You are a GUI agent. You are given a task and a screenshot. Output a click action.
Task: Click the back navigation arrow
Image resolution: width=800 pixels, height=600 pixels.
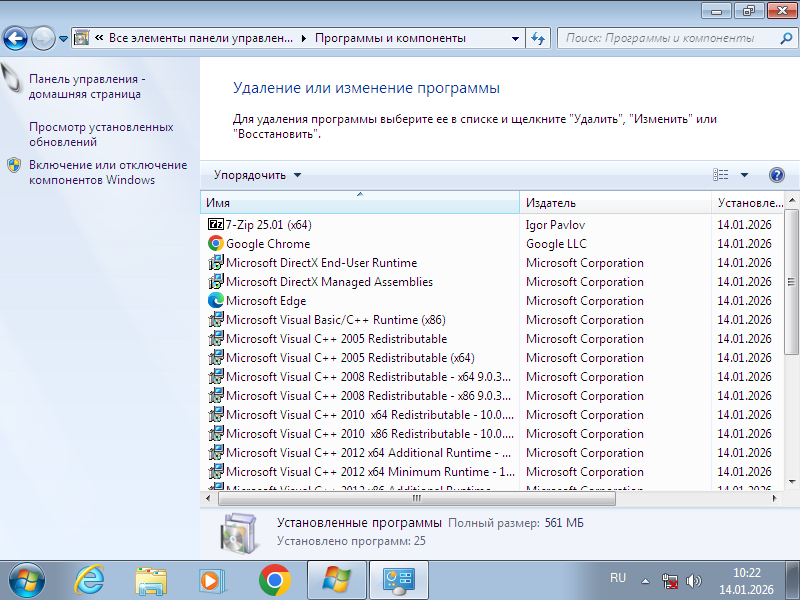click(x=15, y=38)
